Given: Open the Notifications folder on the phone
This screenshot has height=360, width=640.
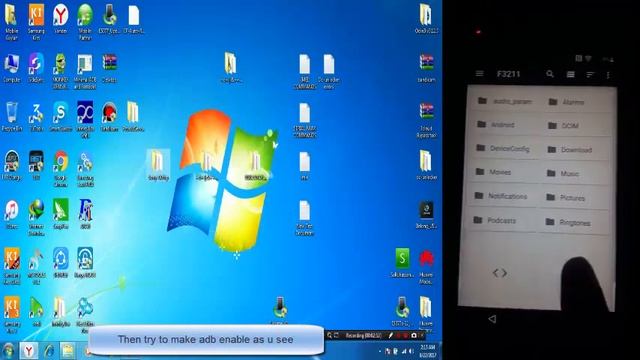Looking at the screenshot, I should [x=504, y=196].
